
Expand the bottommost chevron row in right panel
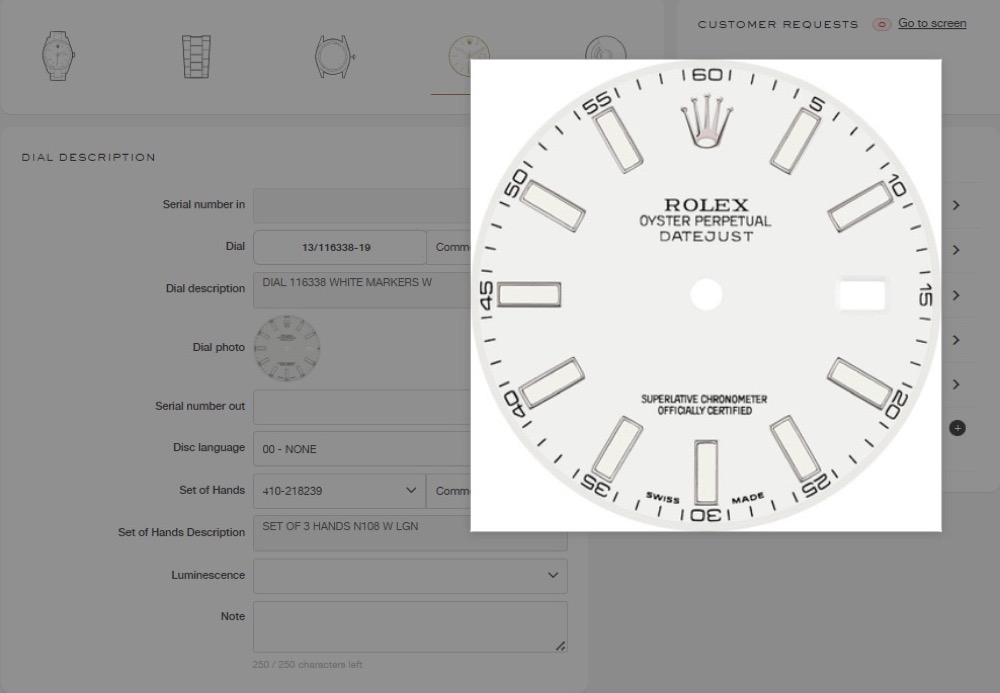[956, 385]
